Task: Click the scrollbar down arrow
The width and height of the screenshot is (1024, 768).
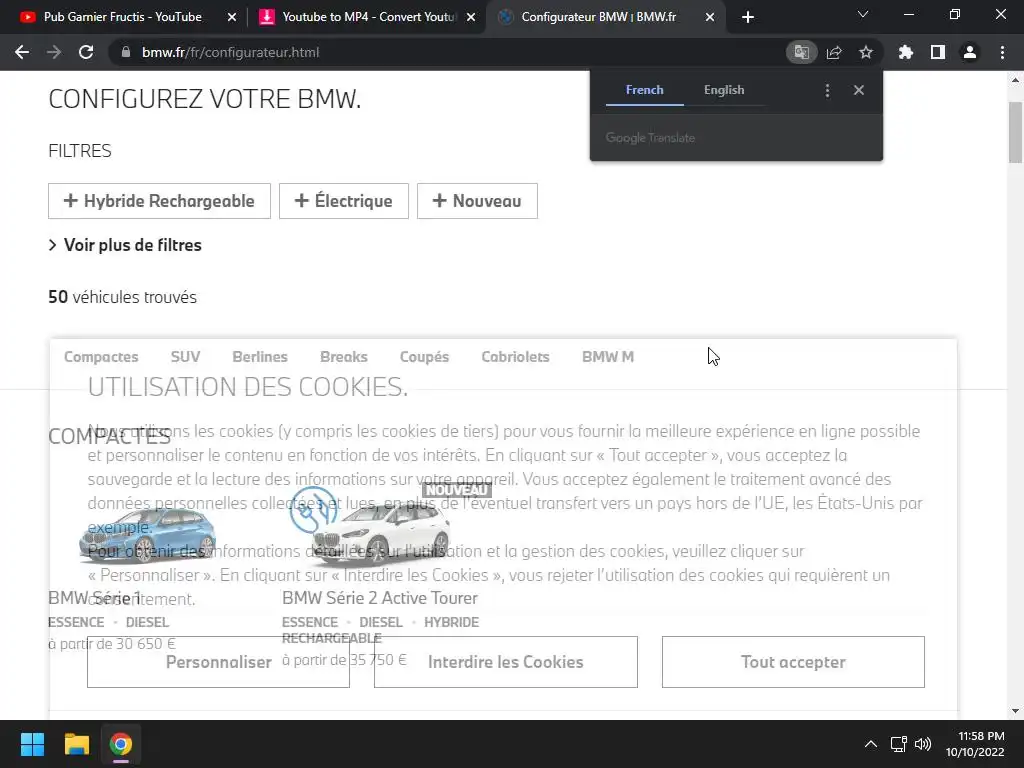Action: pyautogui.click(x=1015, y=711)
